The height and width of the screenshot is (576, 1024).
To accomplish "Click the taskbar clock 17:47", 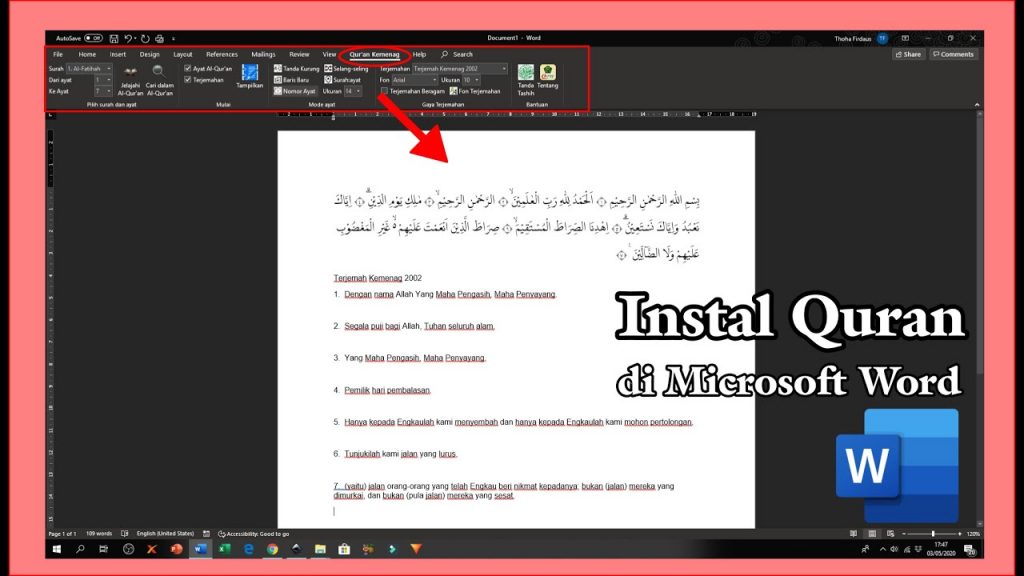I will coord(940,549).
